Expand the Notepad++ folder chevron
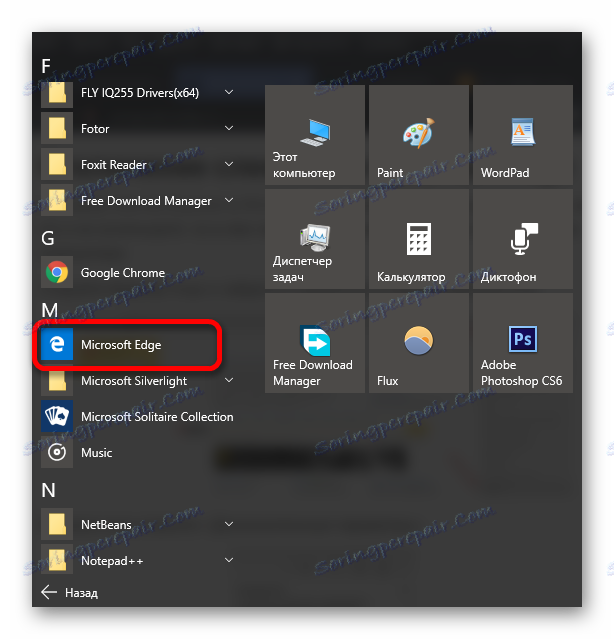Viewport: 614px width, 639px height. 229,560
